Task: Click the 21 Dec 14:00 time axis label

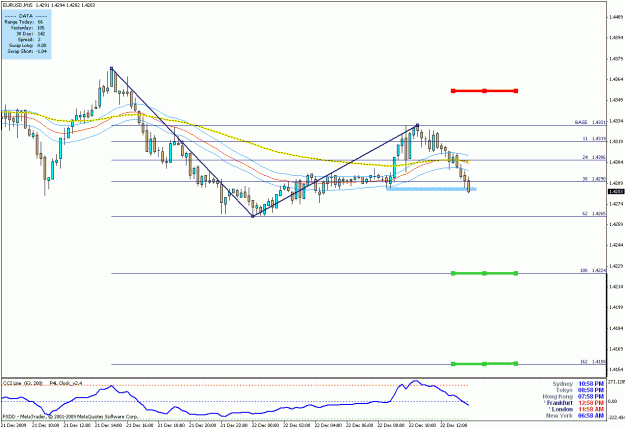Action: tap(108, 425)
